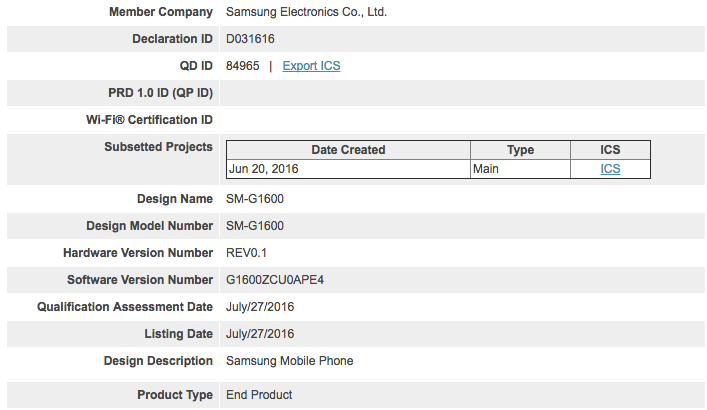The image size is (707, 410).
Task: Click hardware version REV0.1
Action: tap(248, 253)
